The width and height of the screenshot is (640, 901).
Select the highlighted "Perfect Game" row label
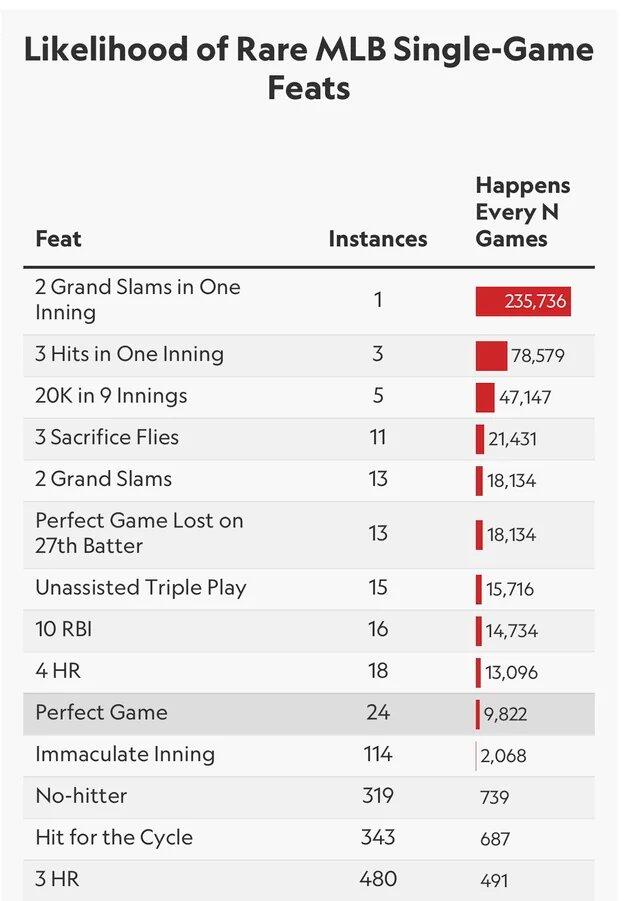pos(101,713)
